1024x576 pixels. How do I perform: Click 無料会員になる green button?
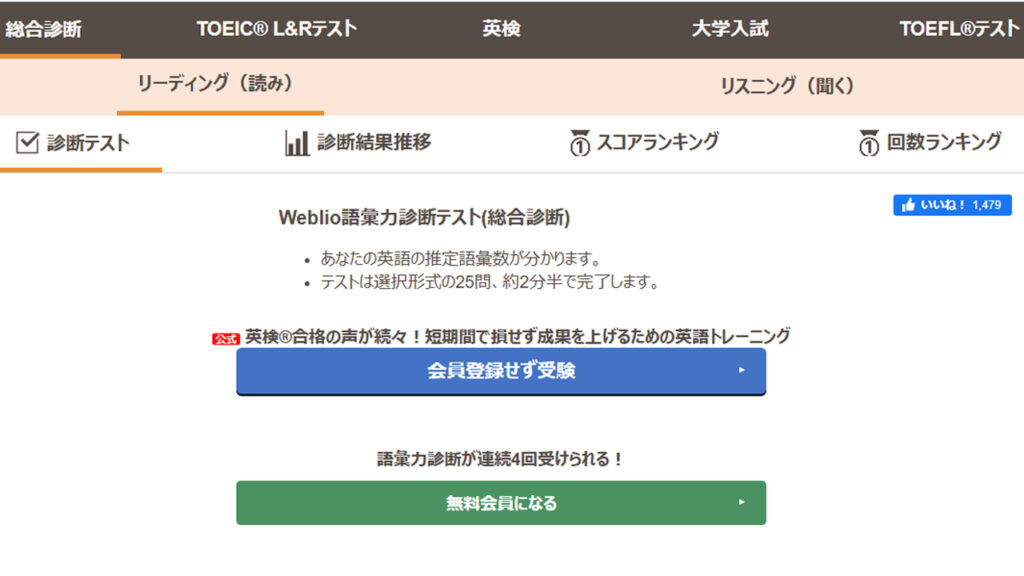(501, 503)
